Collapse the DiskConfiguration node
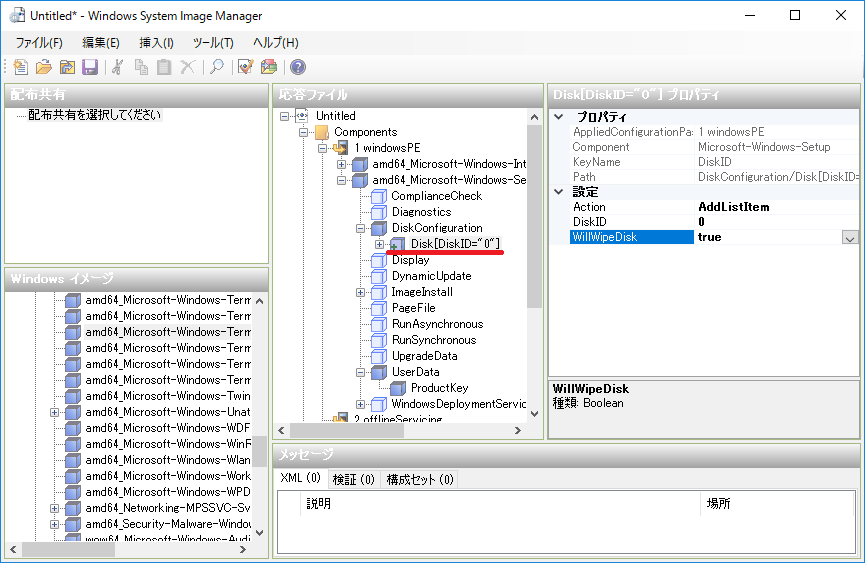The width and height of the screenshot is (865, 563). (x=360, y=228)
